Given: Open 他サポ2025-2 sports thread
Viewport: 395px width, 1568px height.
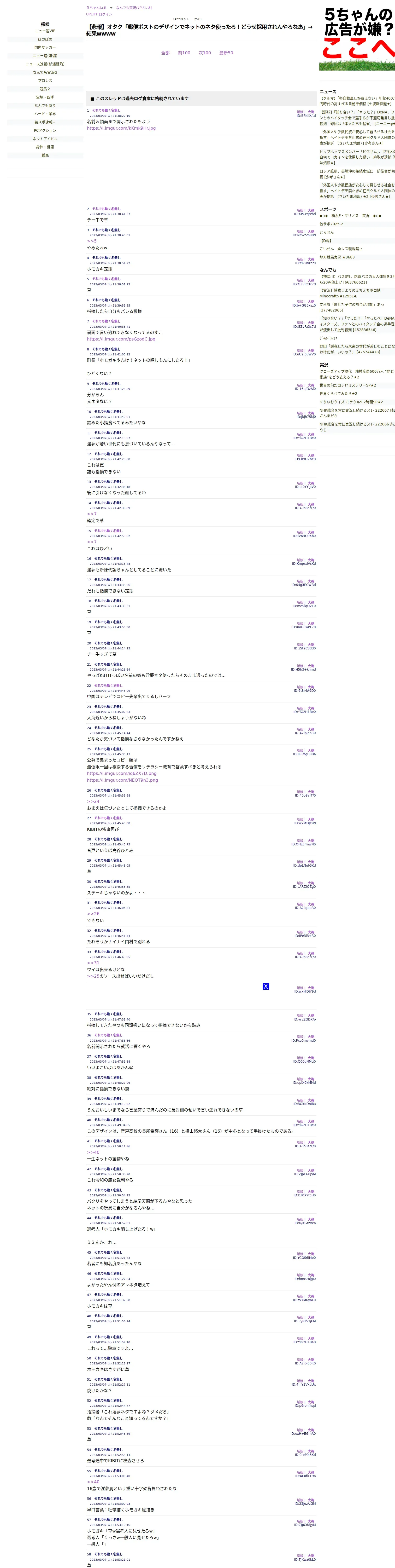Looking at the screenshot, I should point(331,224).
